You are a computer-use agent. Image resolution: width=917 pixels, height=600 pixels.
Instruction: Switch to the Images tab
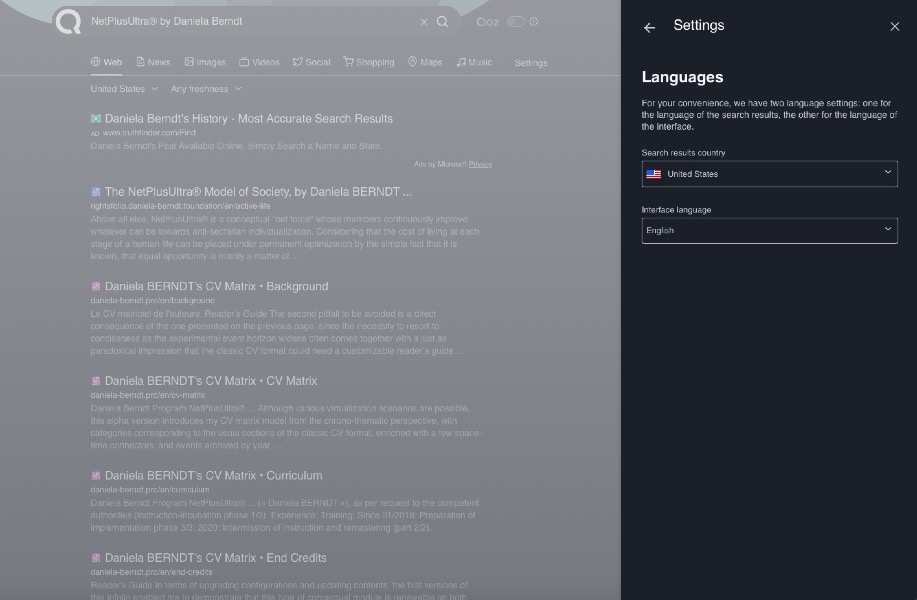pyautogui.click(x=205, y=62)
